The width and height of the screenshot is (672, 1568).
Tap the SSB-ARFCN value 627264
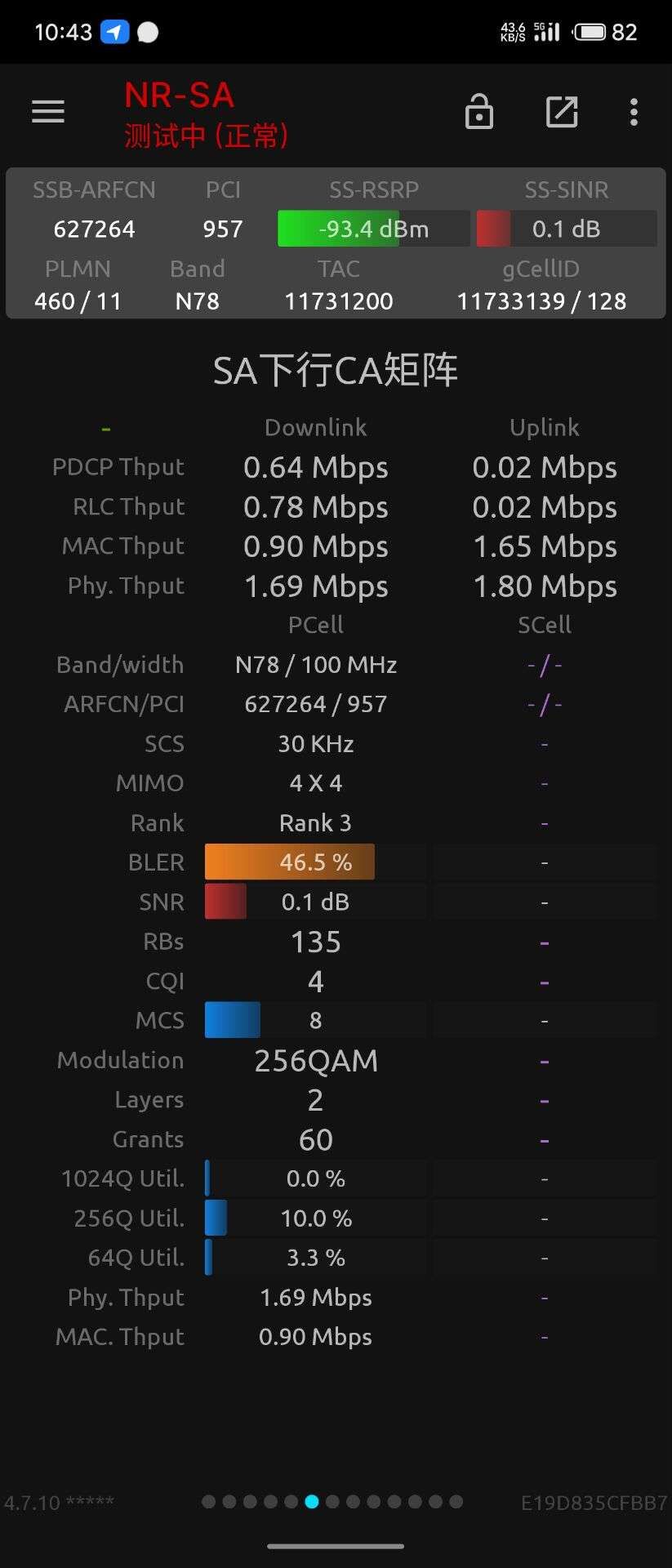coord(94,229)
